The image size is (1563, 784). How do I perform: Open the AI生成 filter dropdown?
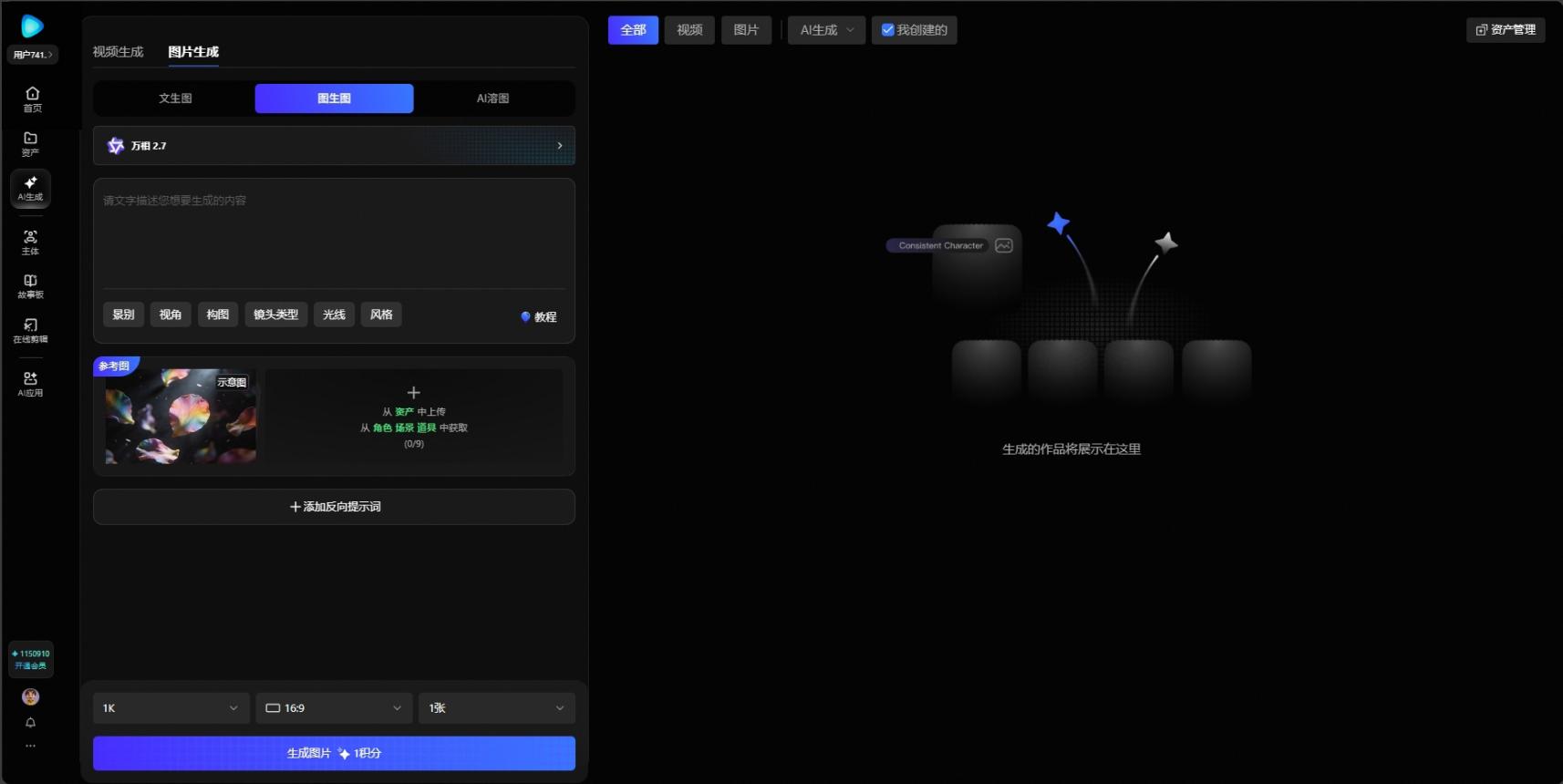tap(827, 30)
